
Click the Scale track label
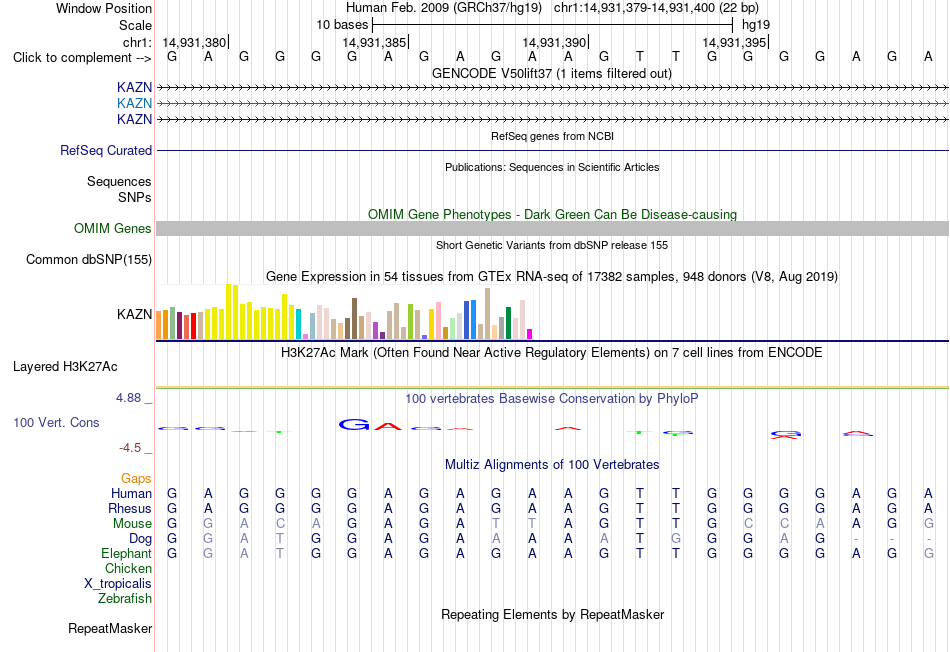click(135, 25)
